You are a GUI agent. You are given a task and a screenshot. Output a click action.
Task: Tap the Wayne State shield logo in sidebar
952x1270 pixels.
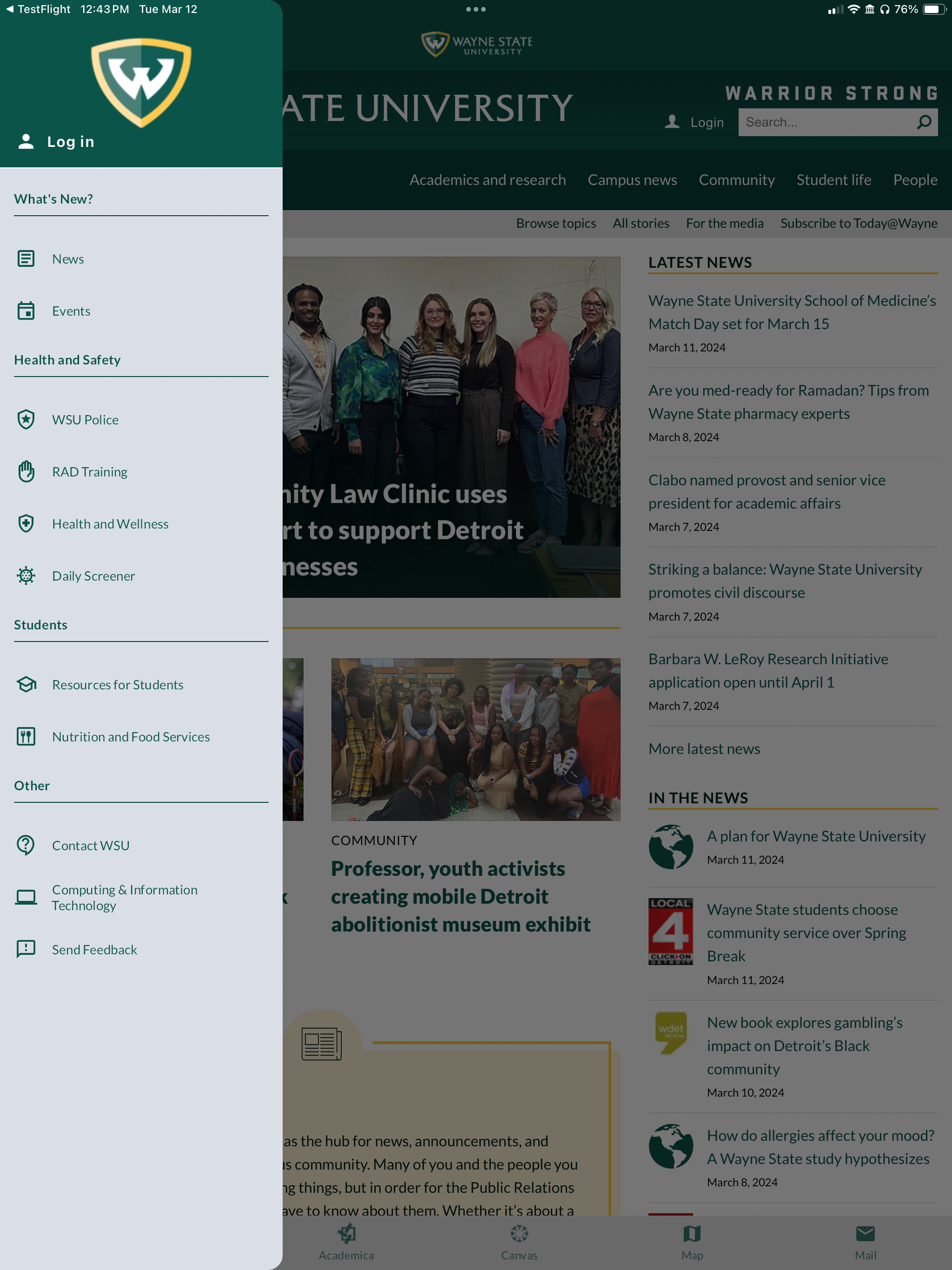click(141, 83)
